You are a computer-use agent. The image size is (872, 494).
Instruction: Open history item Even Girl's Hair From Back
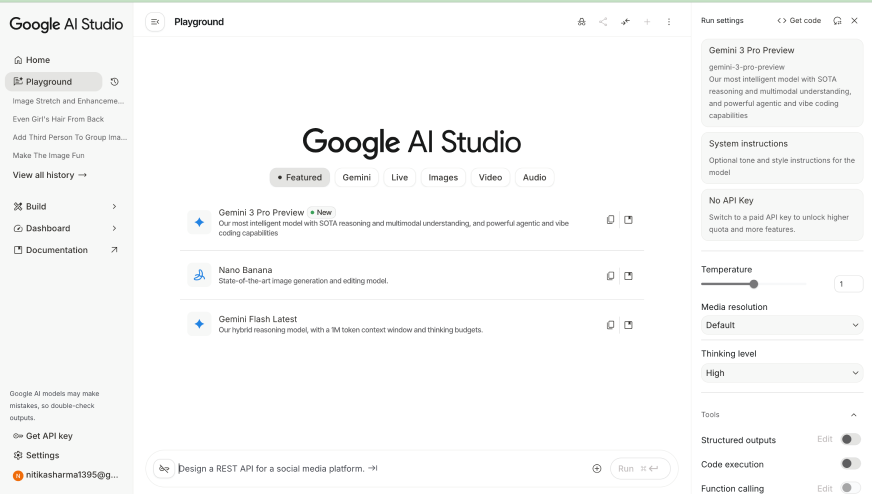[x=58, y=119]
